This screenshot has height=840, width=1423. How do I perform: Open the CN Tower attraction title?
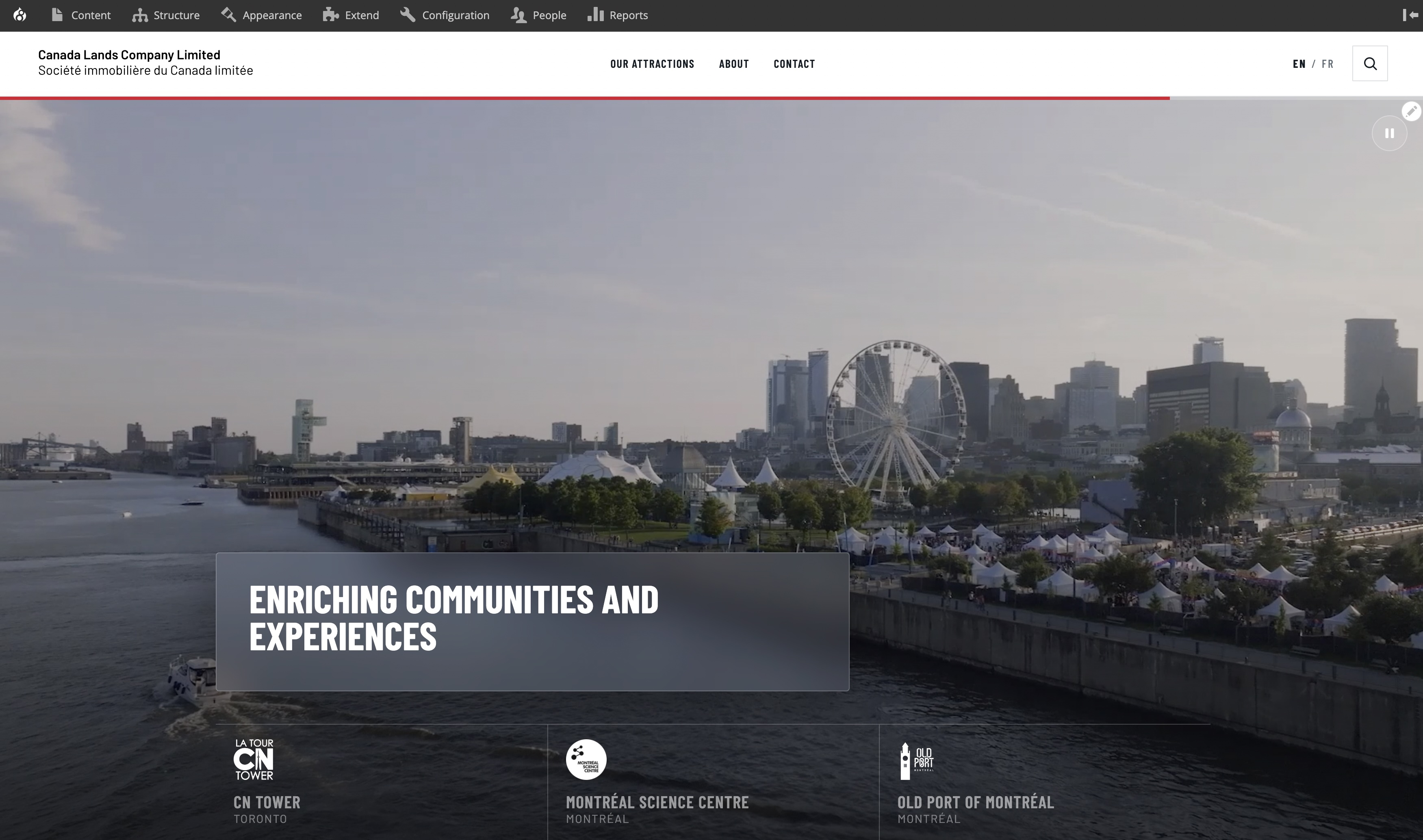click(267, 802)
